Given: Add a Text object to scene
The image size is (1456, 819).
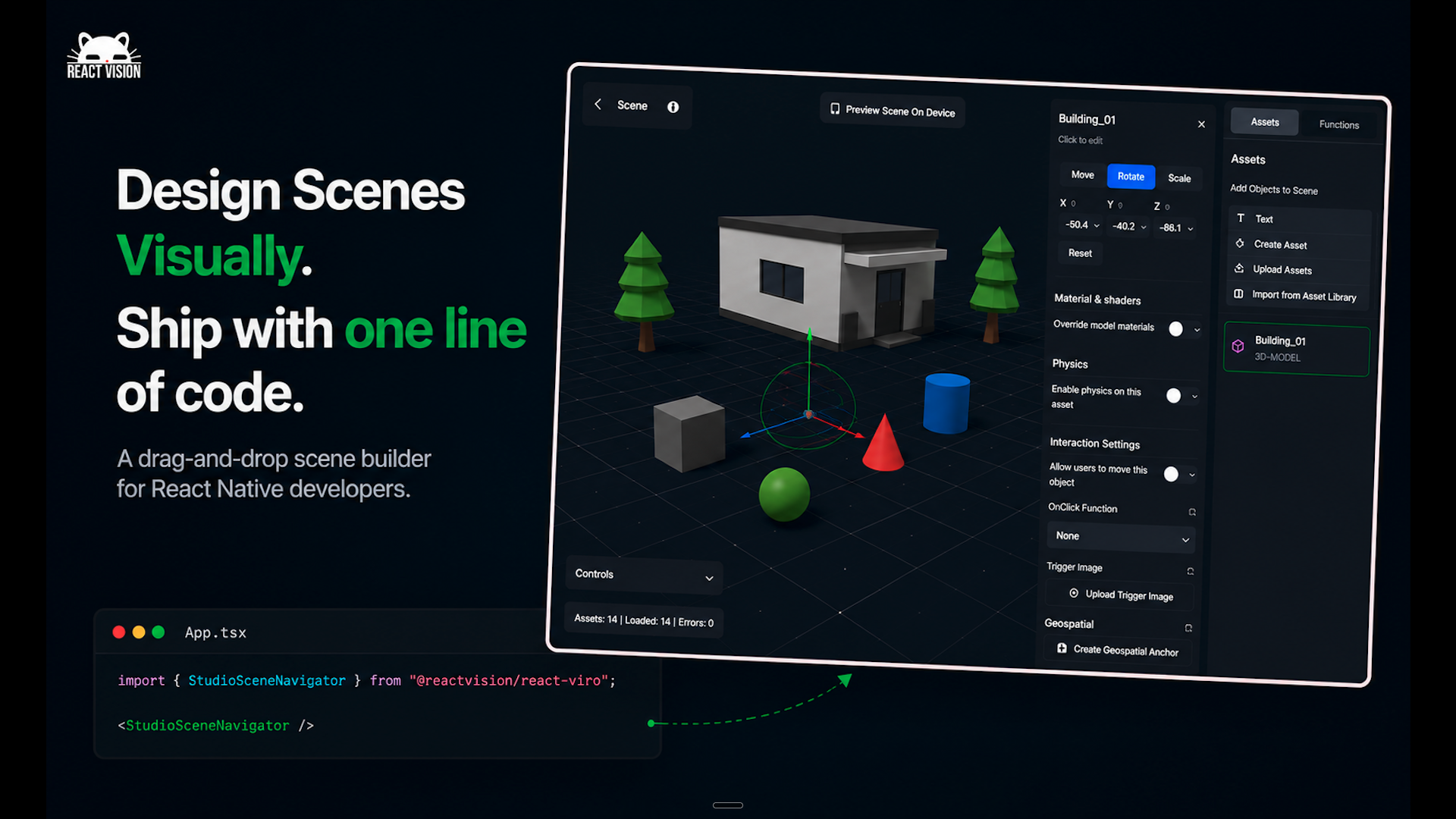Looking at the screenshot, I should pos(1299,219).
